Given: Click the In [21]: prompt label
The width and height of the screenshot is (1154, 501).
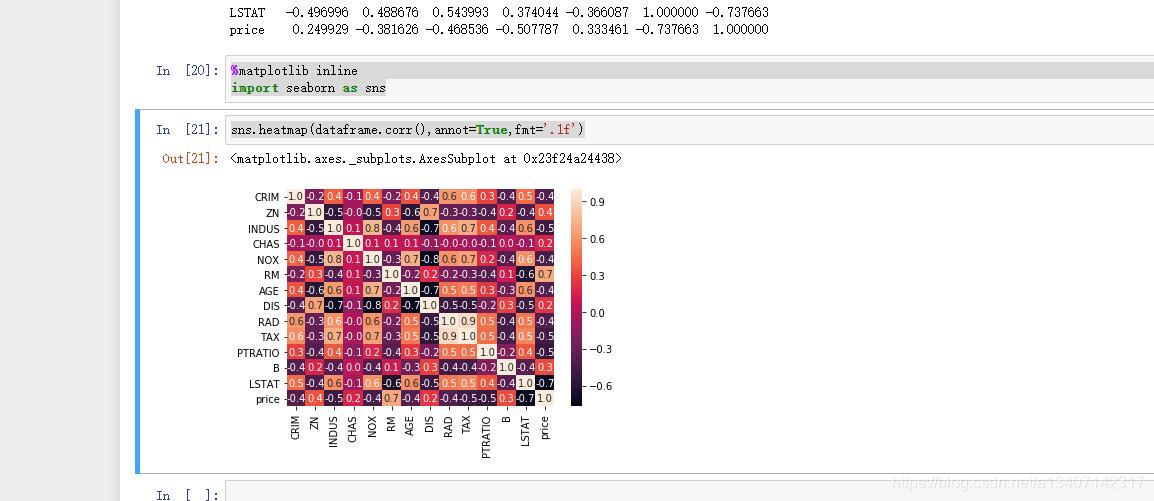Looking at the screenshot, I should pos(187,129).
